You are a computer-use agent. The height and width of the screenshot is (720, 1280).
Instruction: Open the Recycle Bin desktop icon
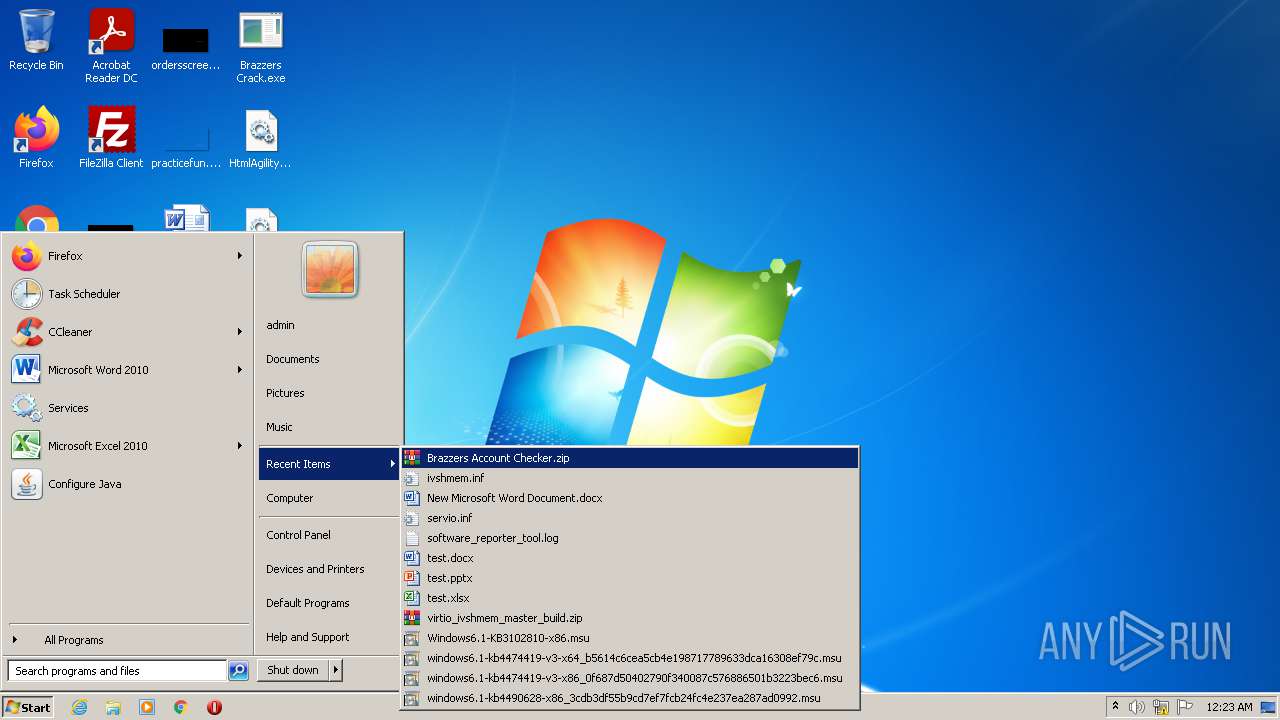(36, 40)
